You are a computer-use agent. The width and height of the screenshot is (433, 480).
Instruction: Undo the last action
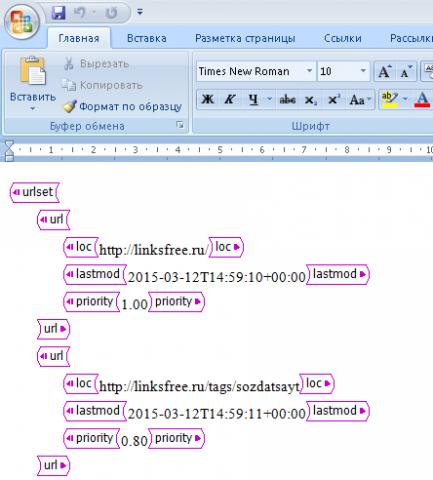pos(79,13)
